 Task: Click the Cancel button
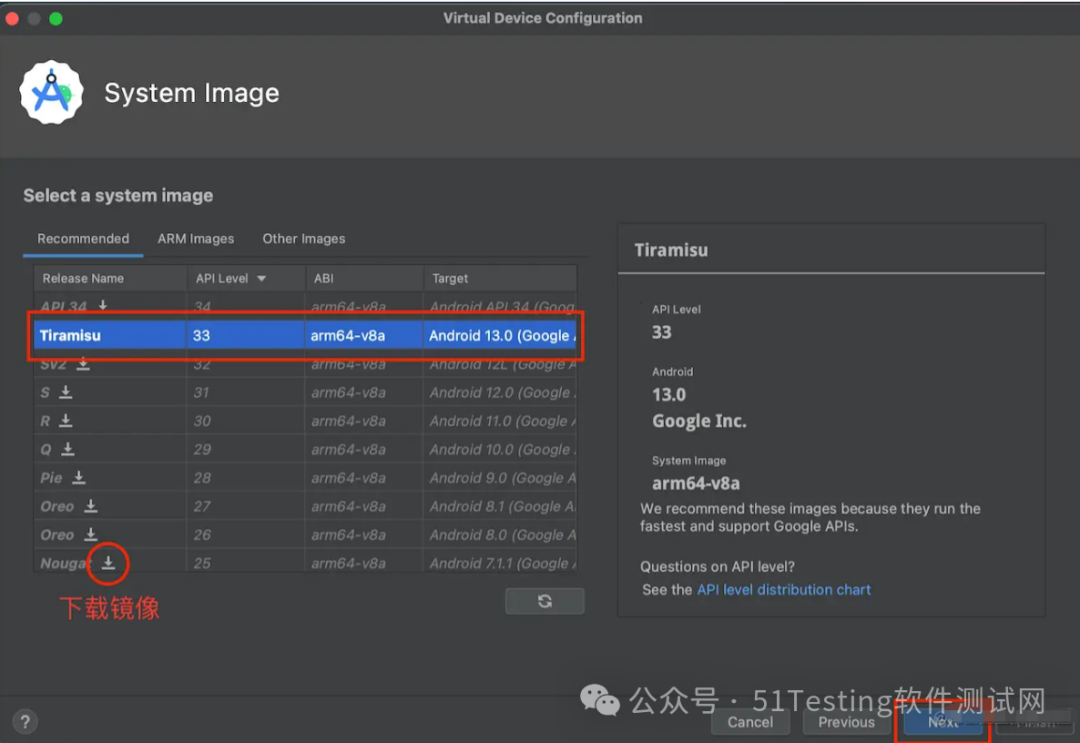[x=750, y=722]
